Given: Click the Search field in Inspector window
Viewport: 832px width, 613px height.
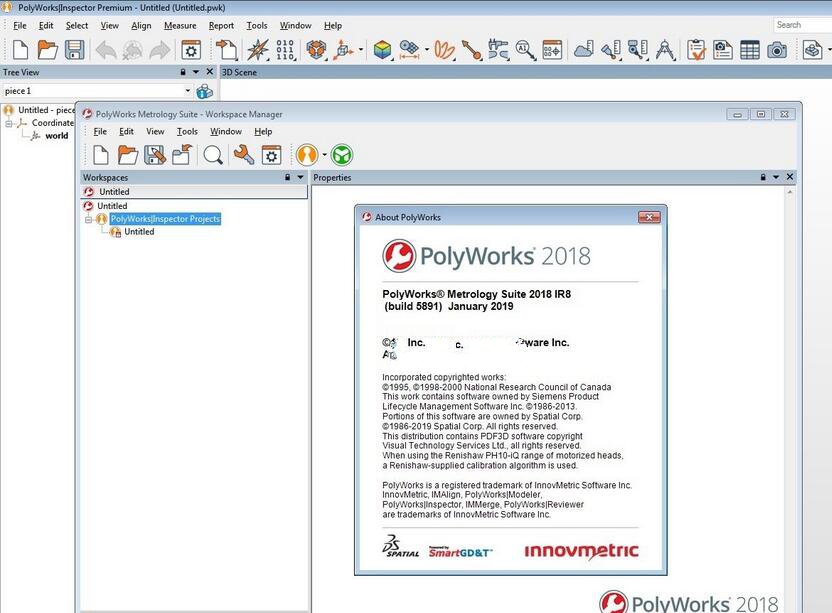Looking at the screenshot, I should click(802, 25).
